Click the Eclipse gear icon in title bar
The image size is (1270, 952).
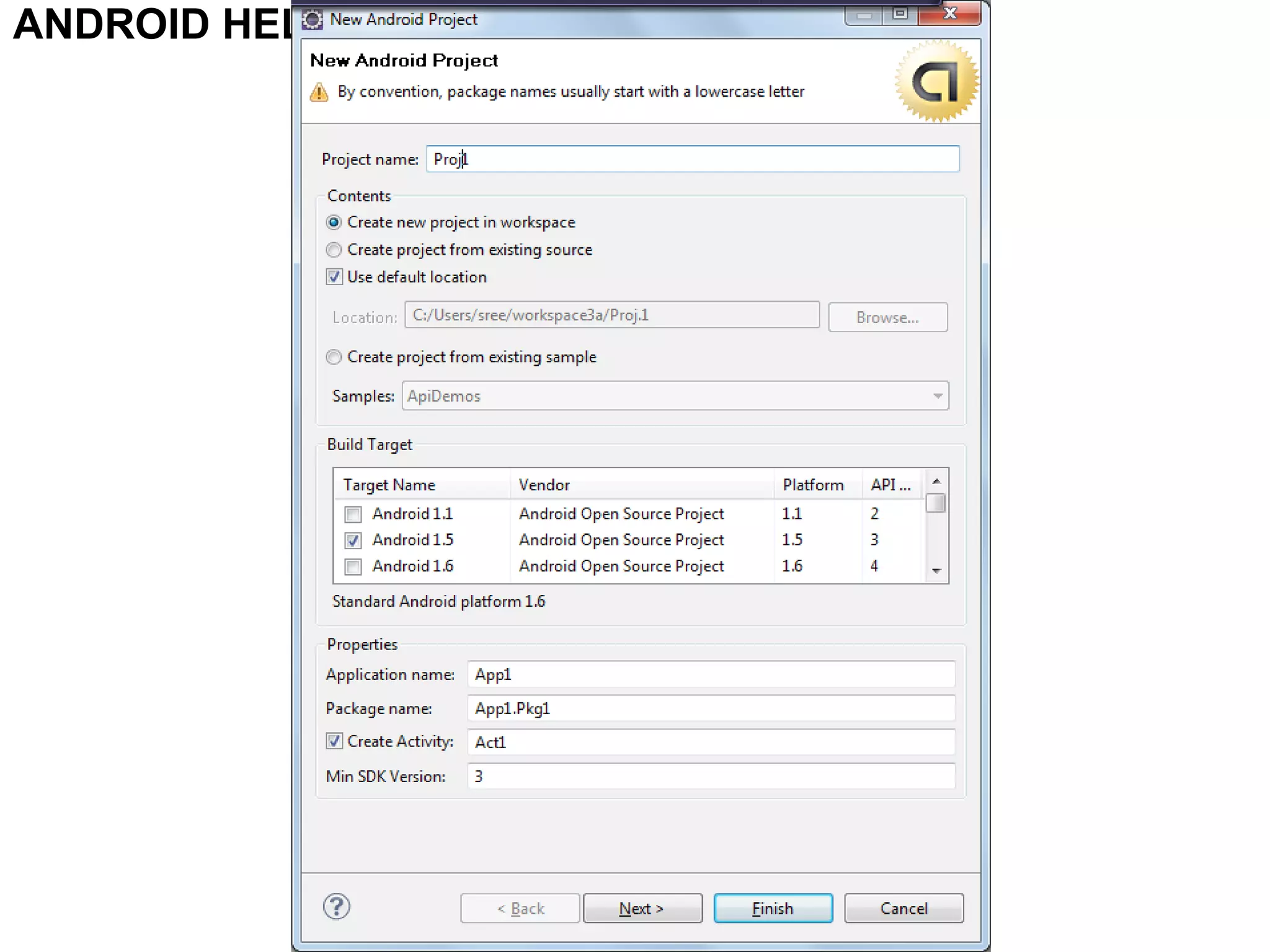tap(313, 20)
